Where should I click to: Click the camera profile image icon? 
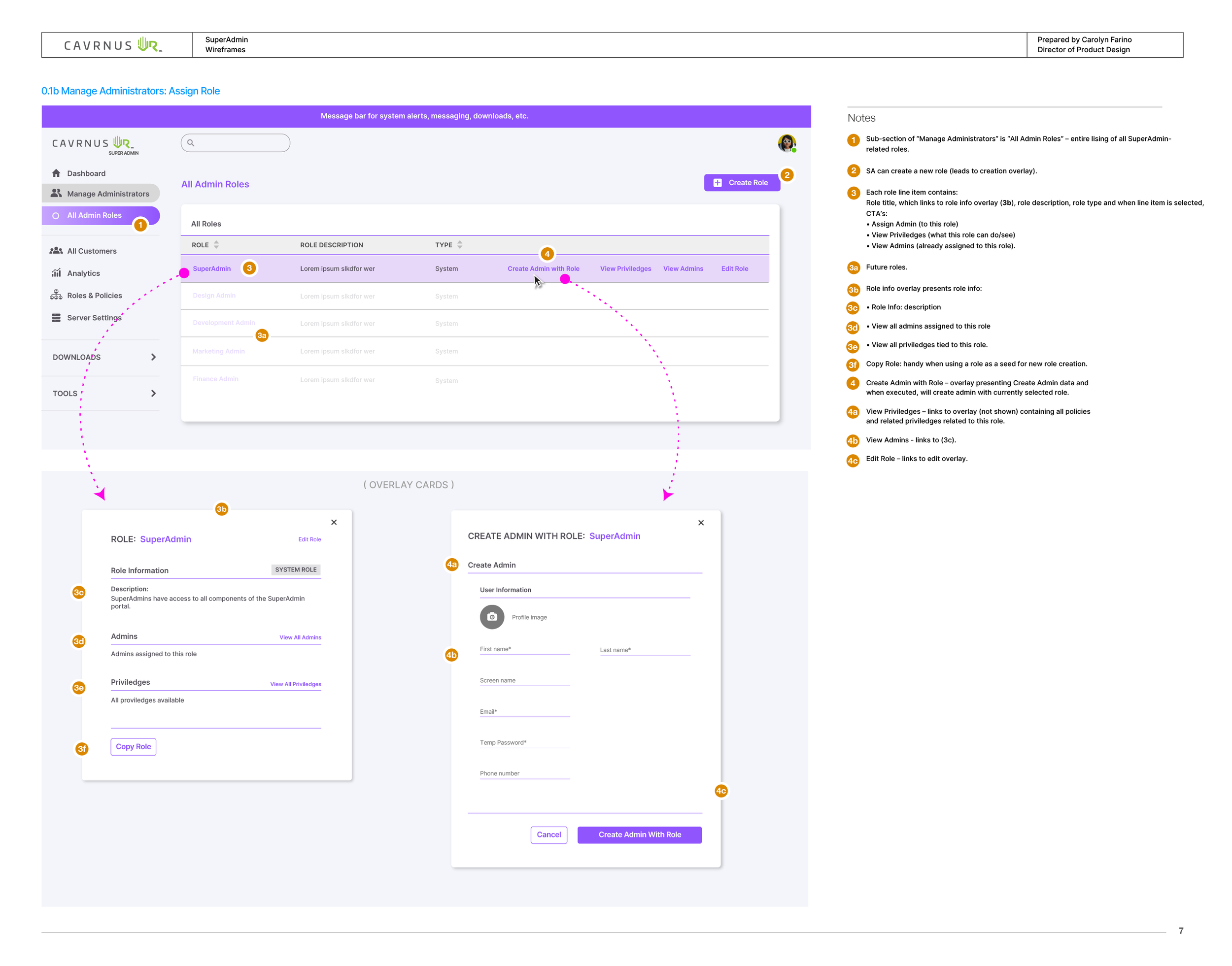tap(492, 617)
